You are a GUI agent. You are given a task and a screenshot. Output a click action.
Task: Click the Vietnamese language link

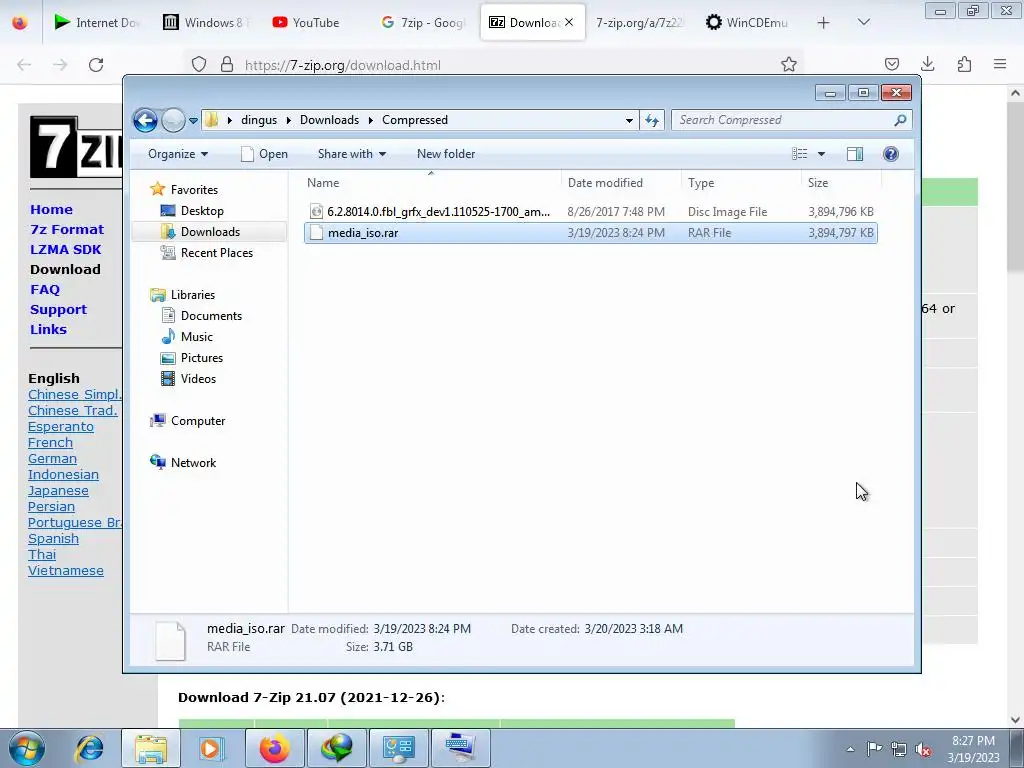coord(66,571)
